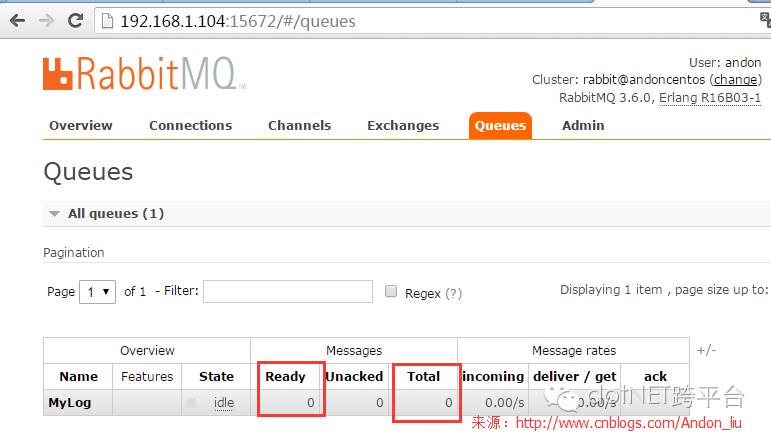Click the 'Displaying 1 item' text
This screenshot has height=435, width=771.
coord(611,290)
